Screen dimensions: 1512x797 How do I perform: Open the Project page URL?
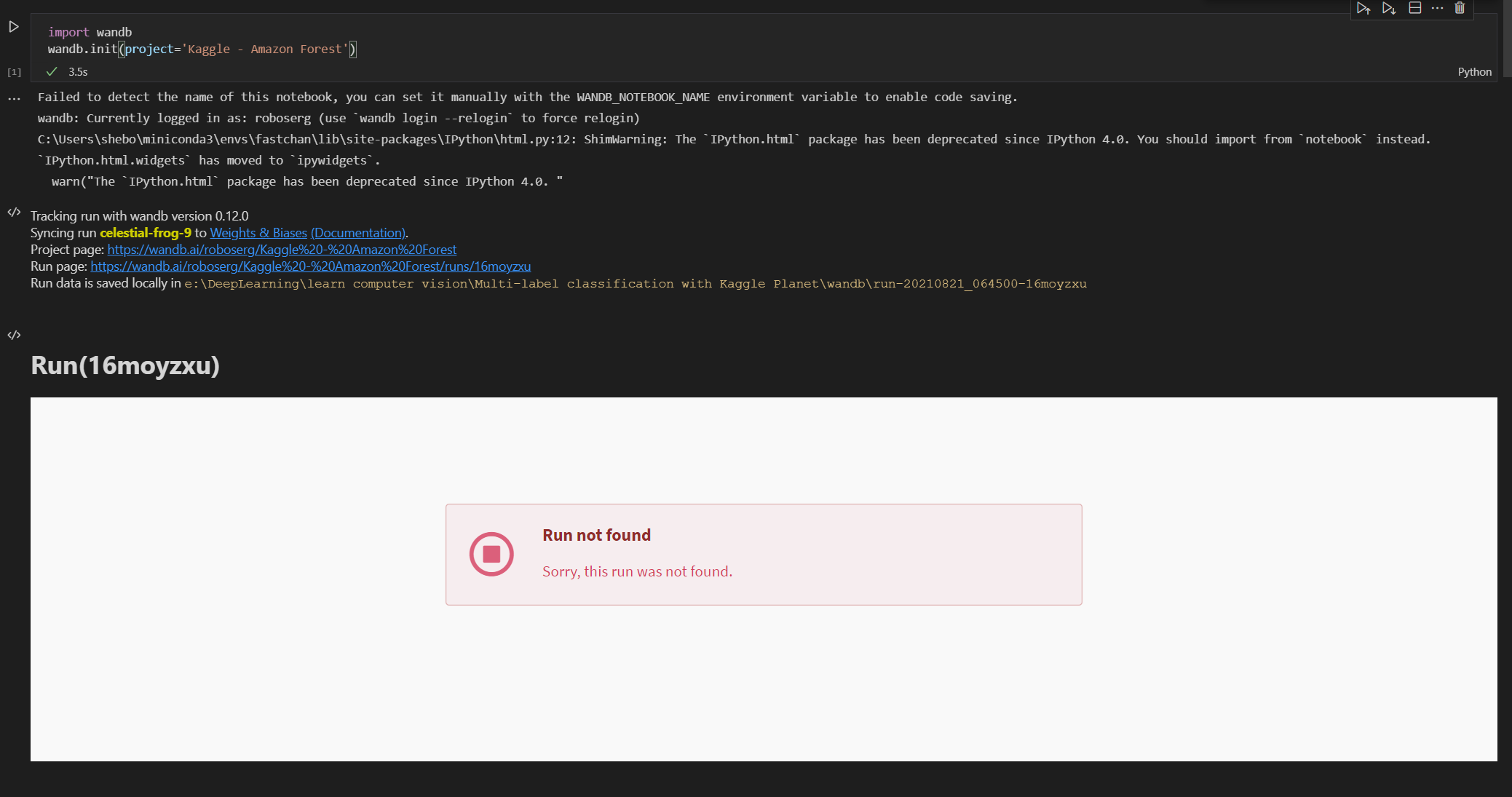pos(282,249)
